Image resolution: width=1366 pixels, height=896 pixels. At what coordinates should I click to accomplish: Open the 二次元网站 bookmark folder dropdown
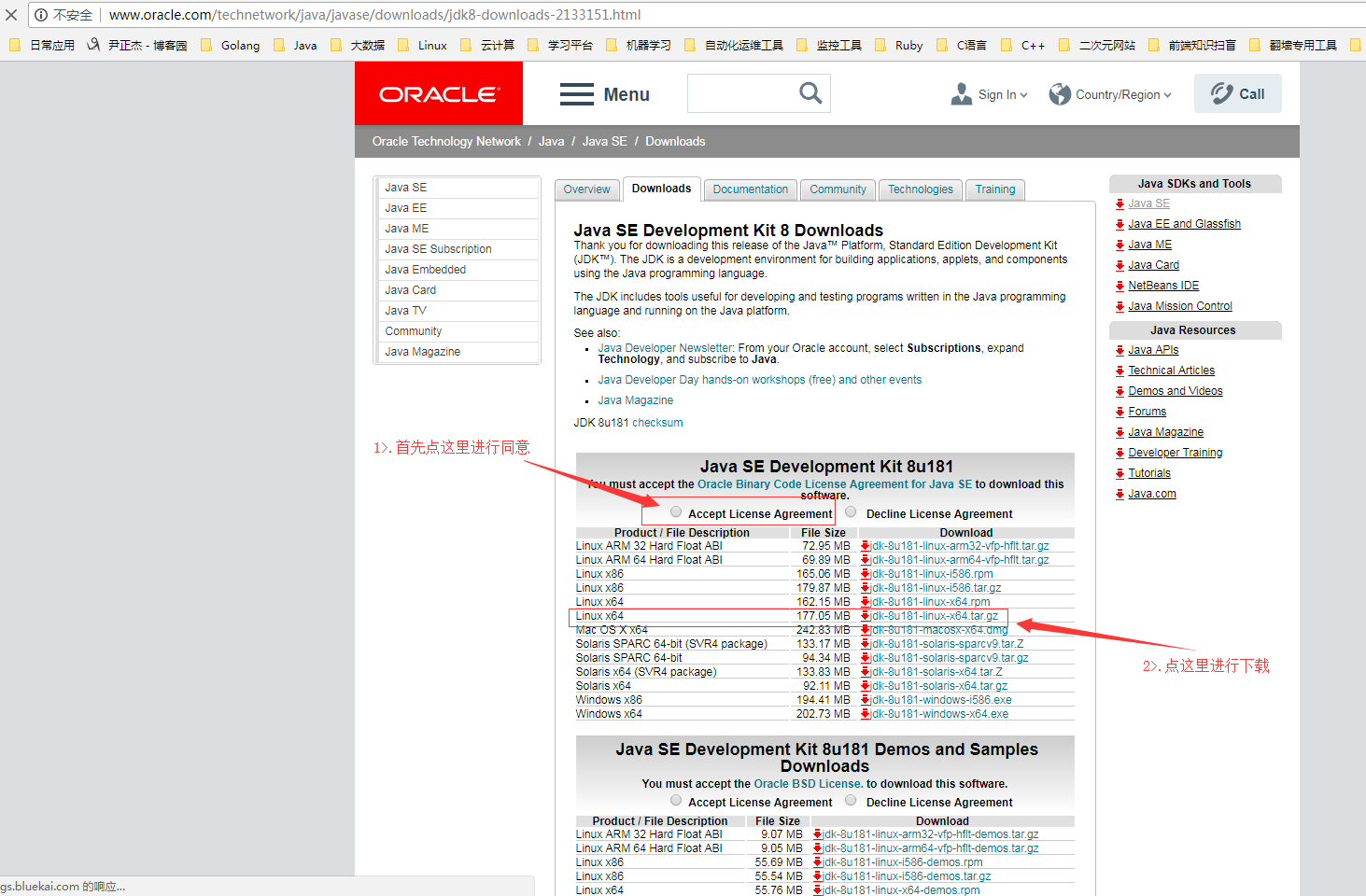[1097, 45]
